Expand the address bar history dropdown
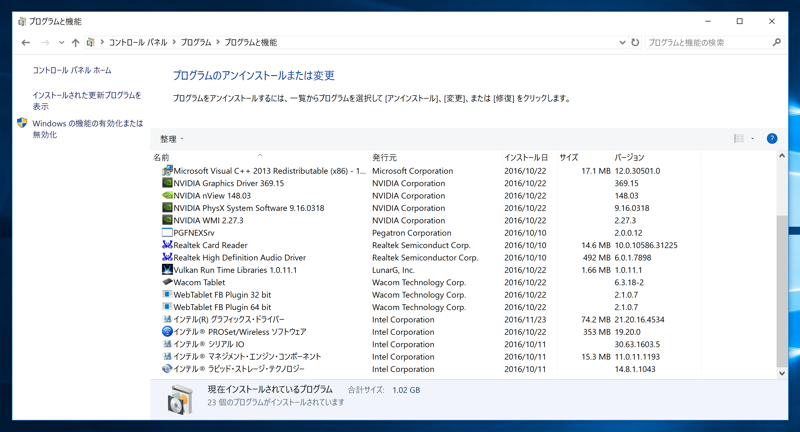 [622, 42]
